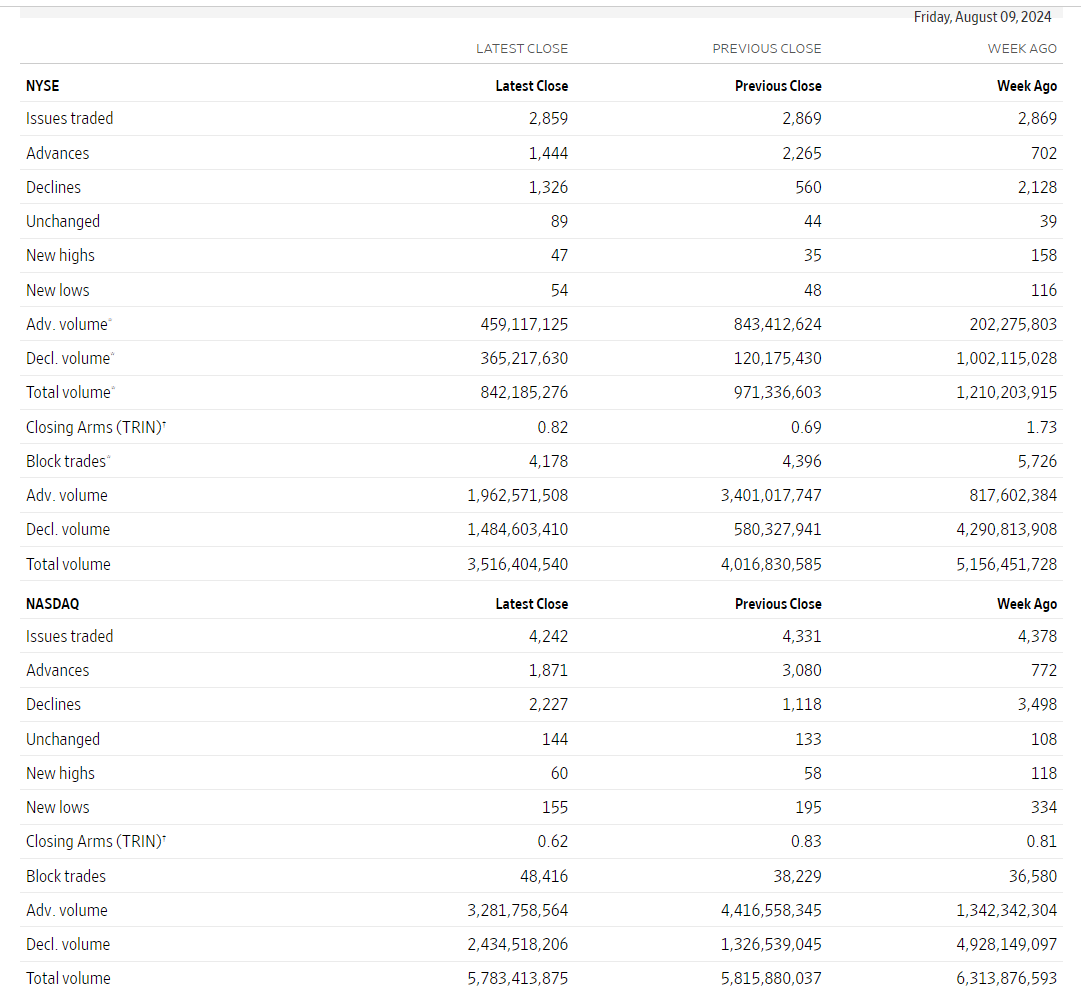Screen dimensions: 1081x992
Task: Select NYSE previous close TRIN 0.69
Action: (x=806, y=427)
